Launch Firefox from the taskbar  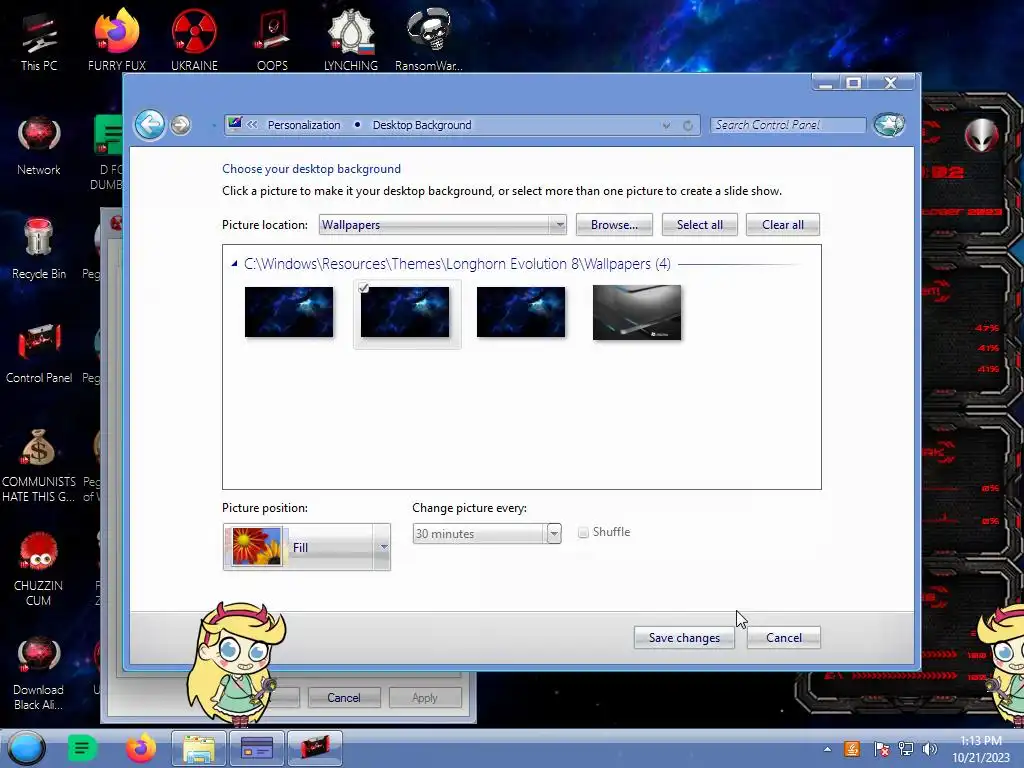pyautogui.click(x=140, y=748)
